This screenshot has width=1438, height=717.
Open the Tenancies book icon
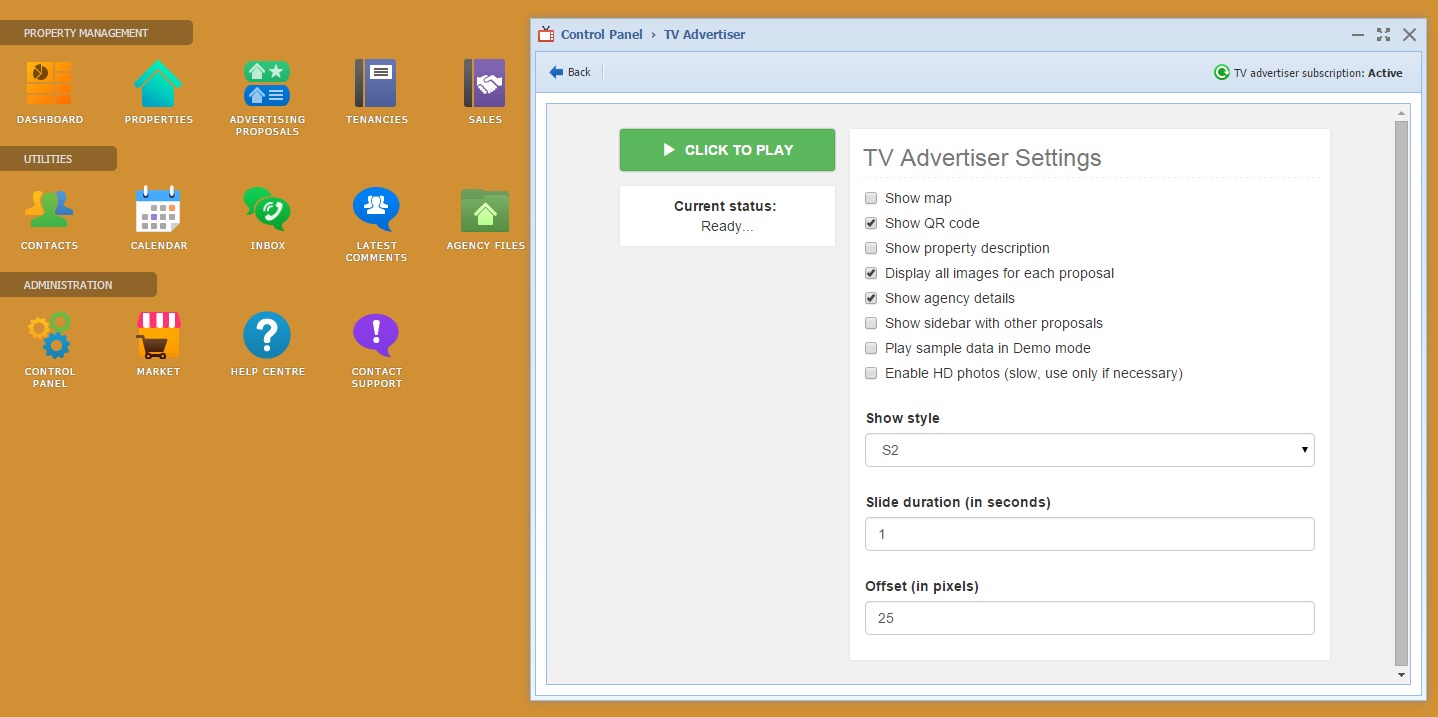coord(376,84)
